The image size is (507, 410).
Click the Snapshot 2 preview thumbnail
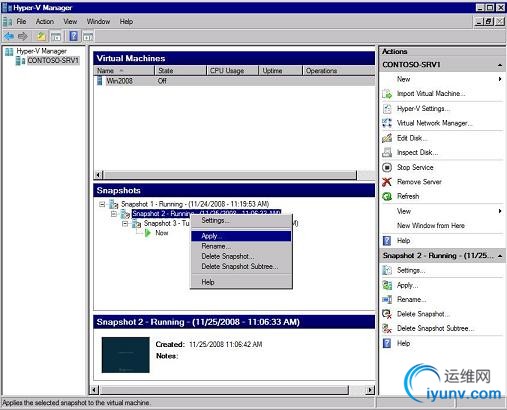point(126,355)
